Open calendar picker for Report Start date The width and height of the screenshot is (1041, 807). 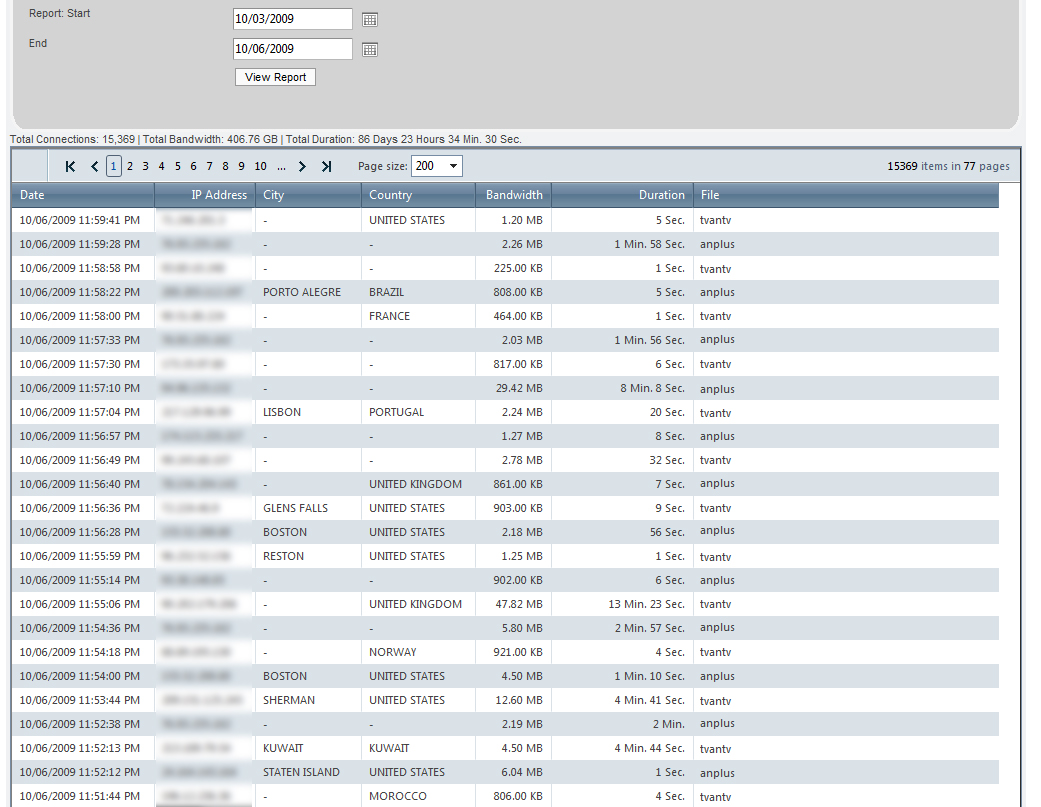pos(369,19)
